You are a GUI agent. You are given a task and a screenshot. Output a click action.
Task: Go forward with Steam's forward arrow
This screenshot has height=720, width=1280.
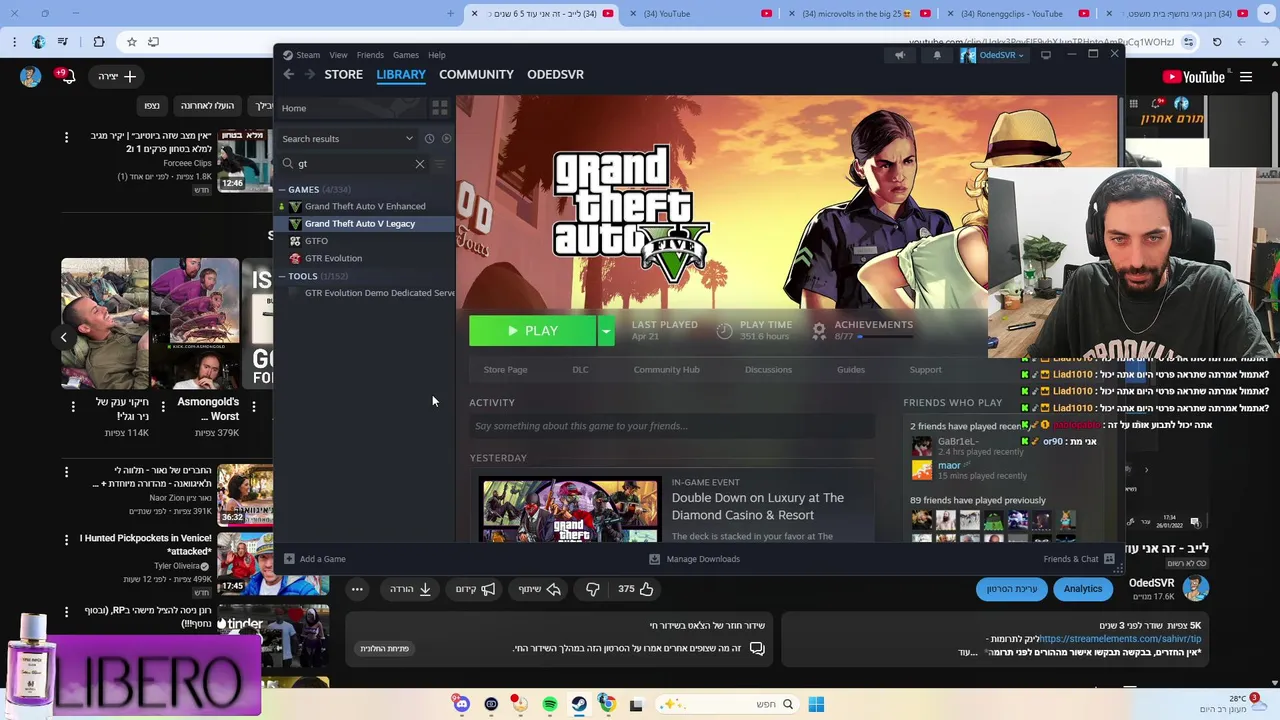click(310, 74)
